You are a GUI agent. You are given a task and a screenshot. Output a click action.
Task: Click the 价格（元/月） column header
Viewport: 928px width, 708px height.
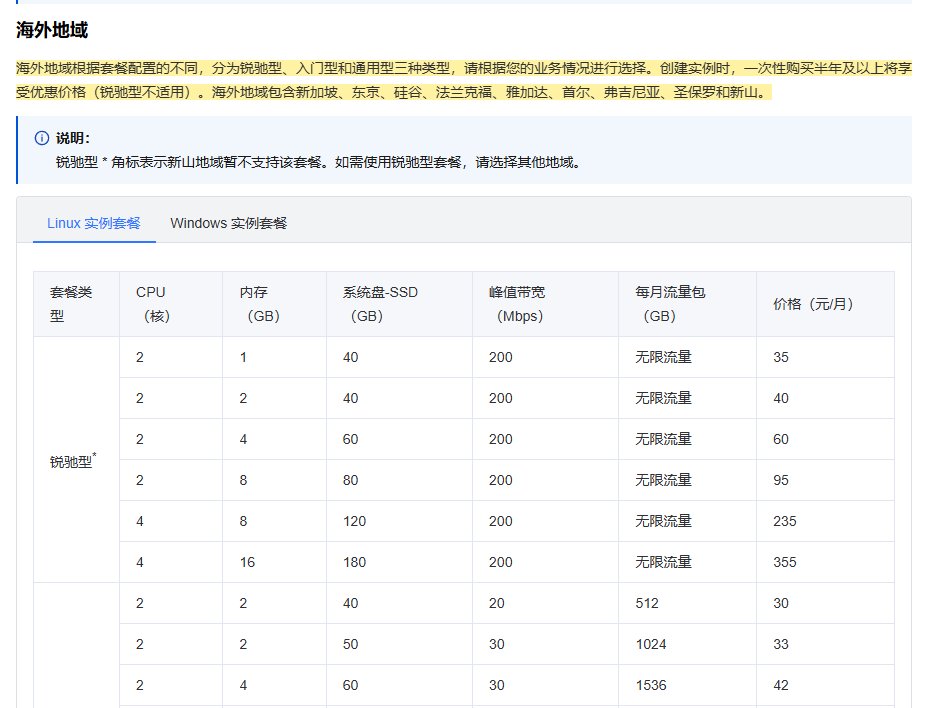[x=825, y=304]
